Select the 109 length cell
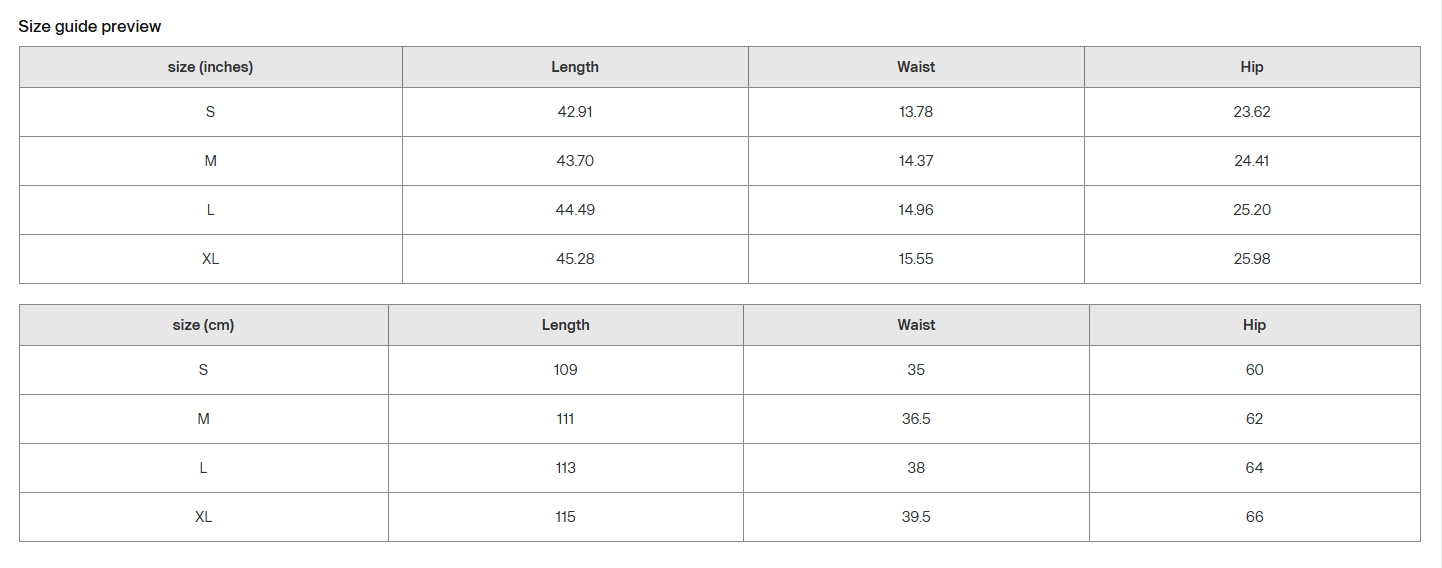Viewport: 1442px width, 568px height. (x=566, y=370)
